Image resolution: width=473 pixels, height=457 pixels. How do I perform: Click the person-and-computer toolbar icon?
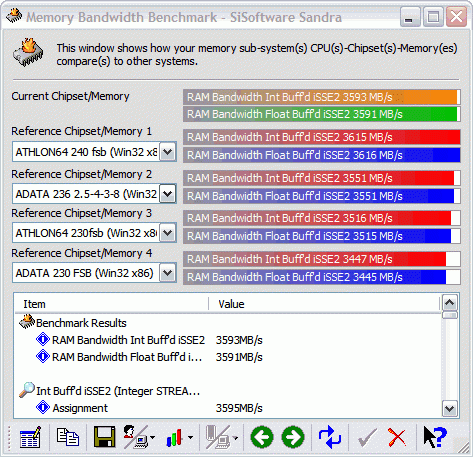pos(135,437)
